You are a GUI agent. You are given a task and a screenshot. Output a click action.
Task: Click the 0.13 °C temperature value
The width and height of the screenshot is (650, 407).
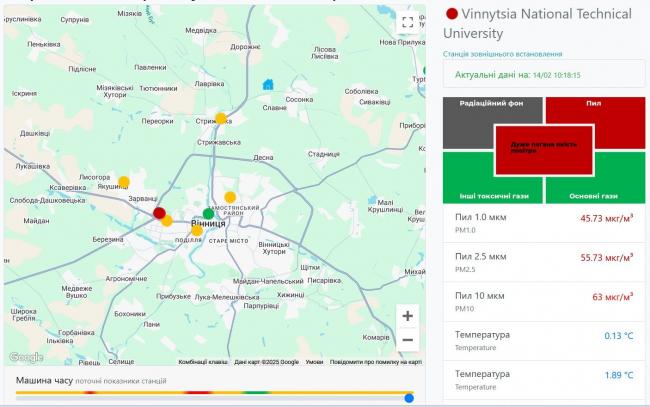[618, 336]
